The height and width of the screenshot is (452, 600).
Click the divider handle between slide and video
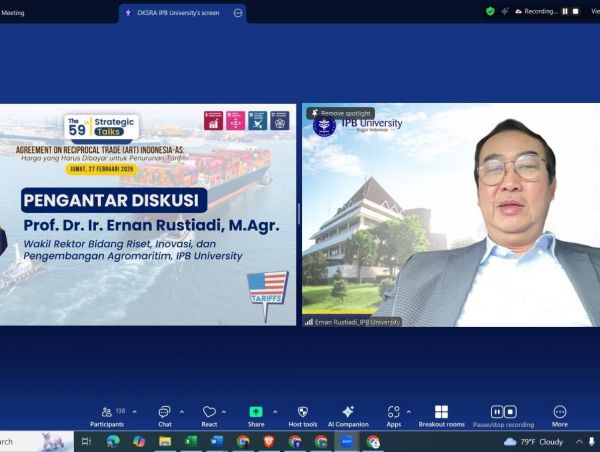[x=299, y=214]
